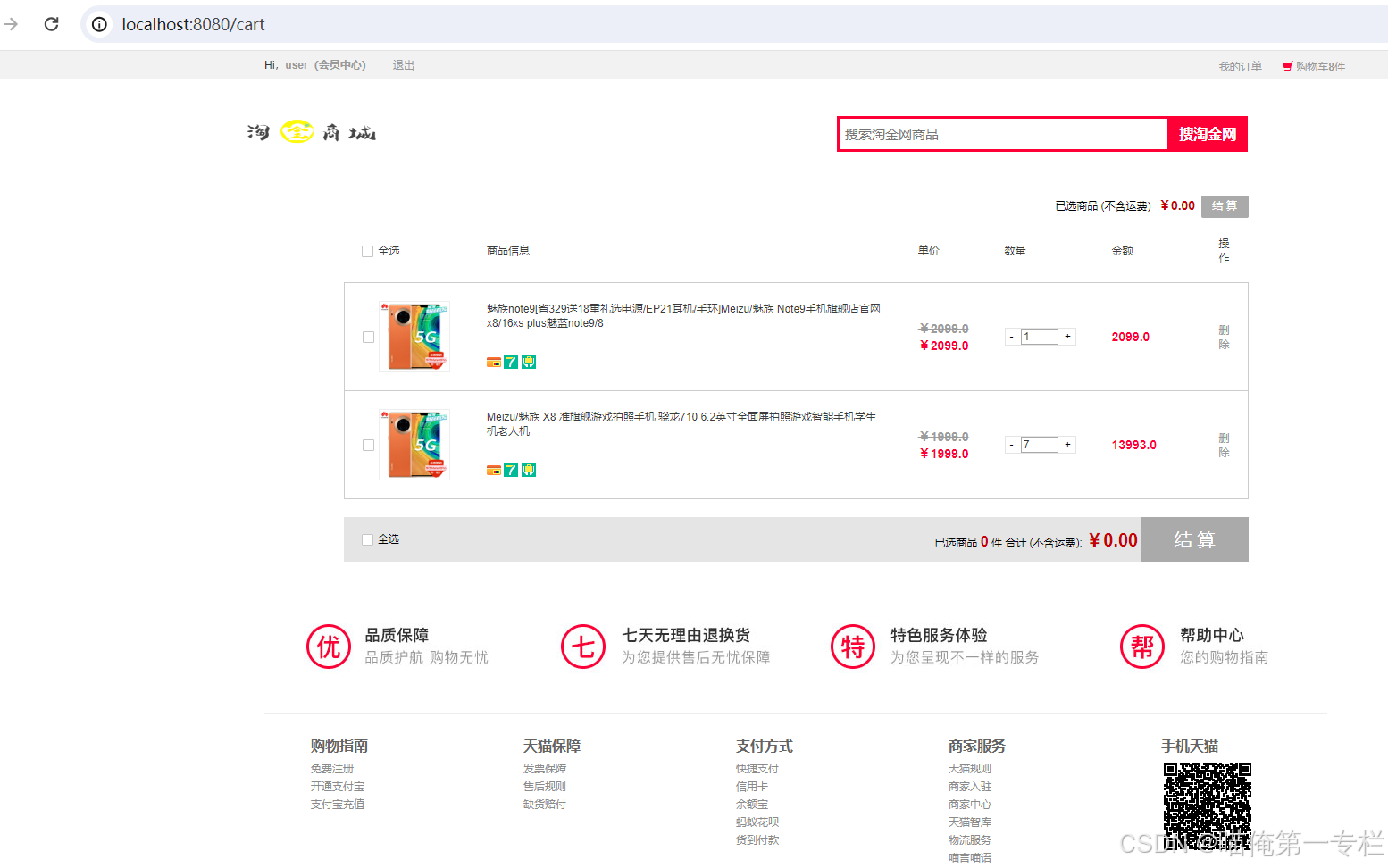Click the 退出 logout link
The image size is (1388, 868).
coord(404,65)
